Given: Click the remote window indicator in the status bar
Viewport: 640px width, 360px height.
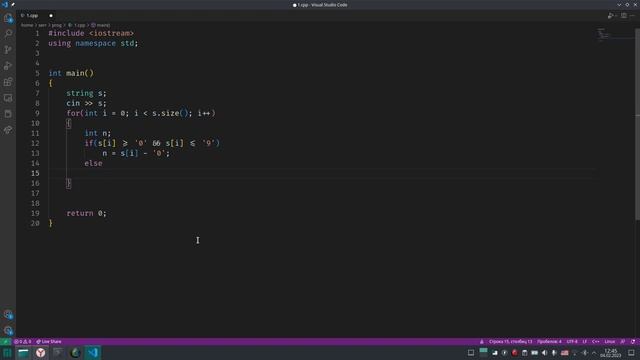Looking at the screenshot, I should (x=5, y=342).
